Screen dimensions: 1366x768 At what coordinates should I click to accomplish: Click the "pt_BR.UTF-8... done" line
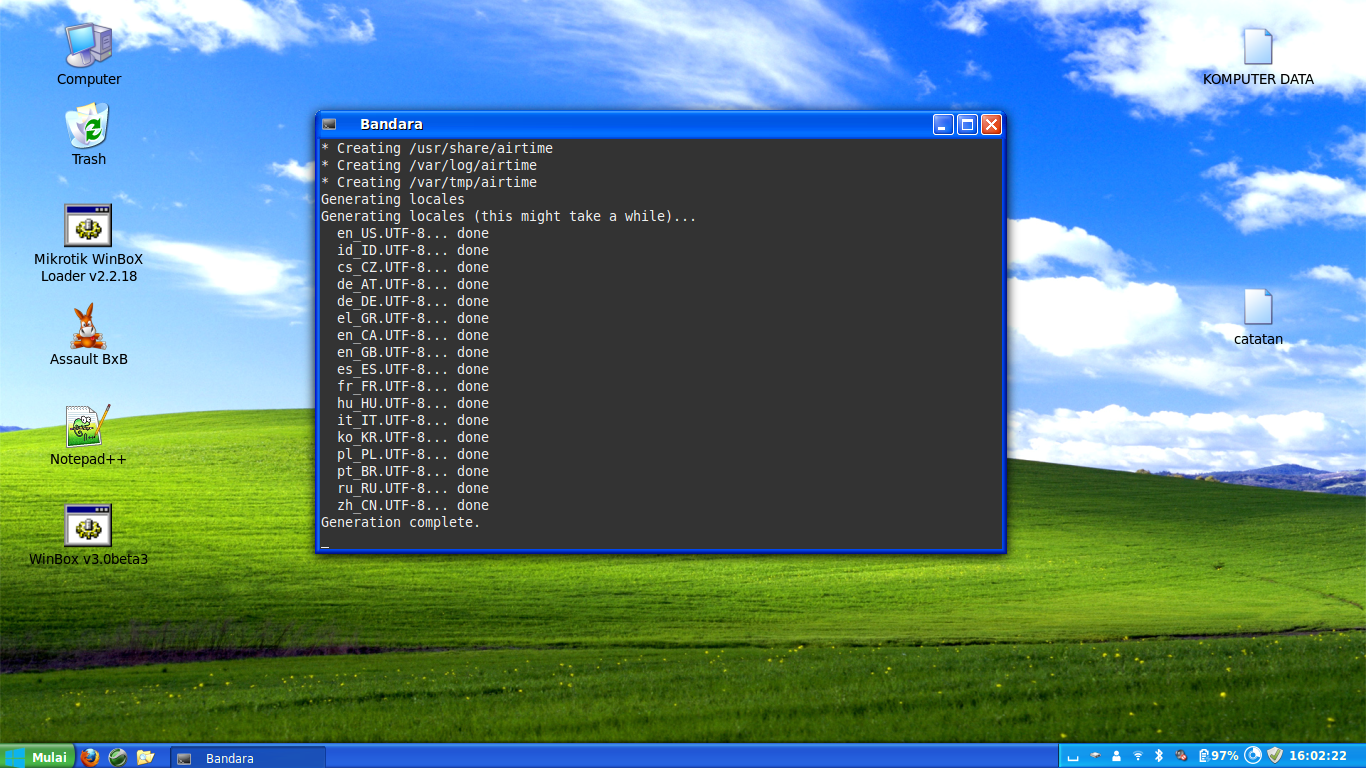click(413, 471)
